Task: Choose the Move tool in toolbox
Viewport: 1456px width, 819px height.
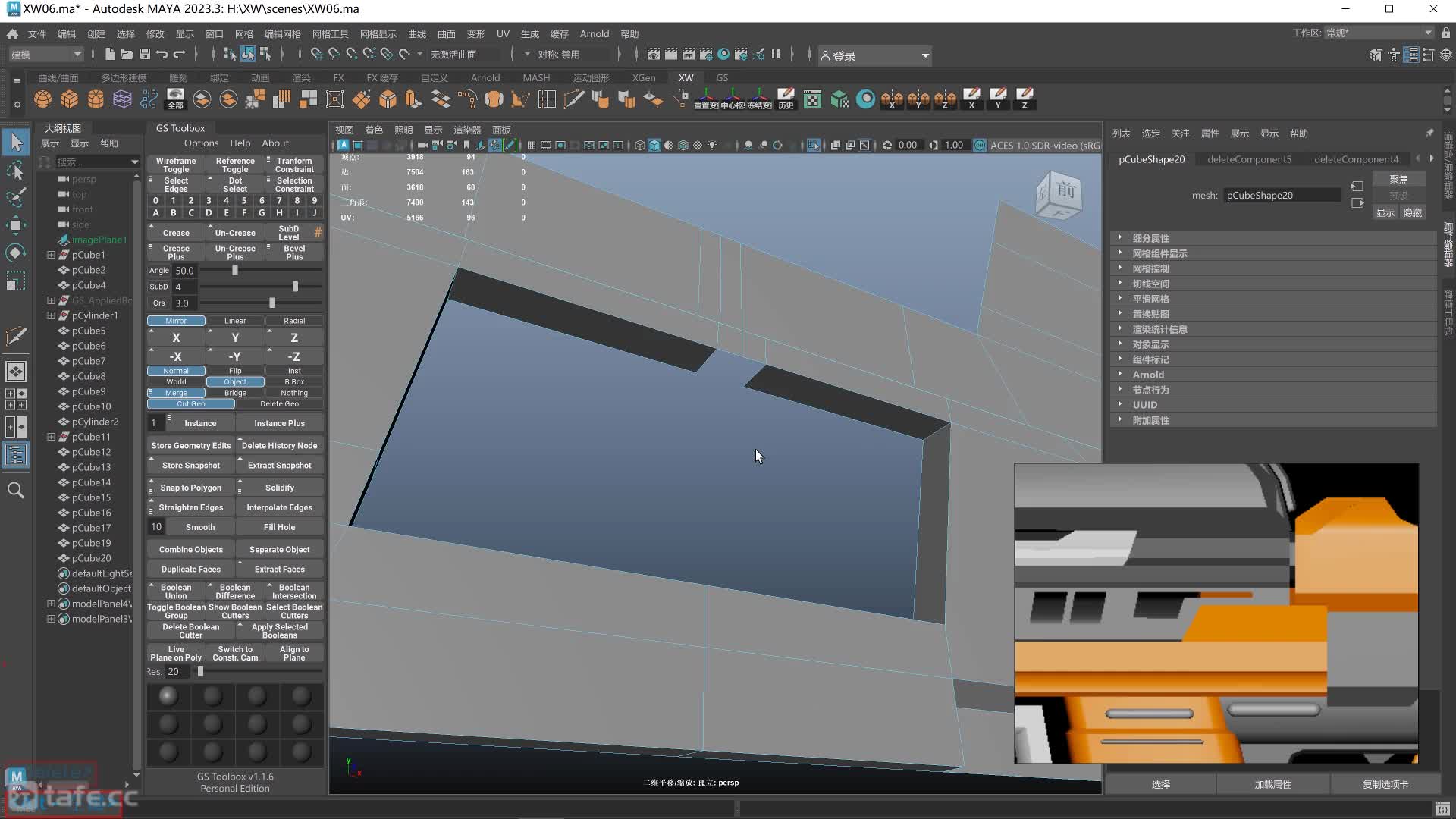Action: click(16, 225)
